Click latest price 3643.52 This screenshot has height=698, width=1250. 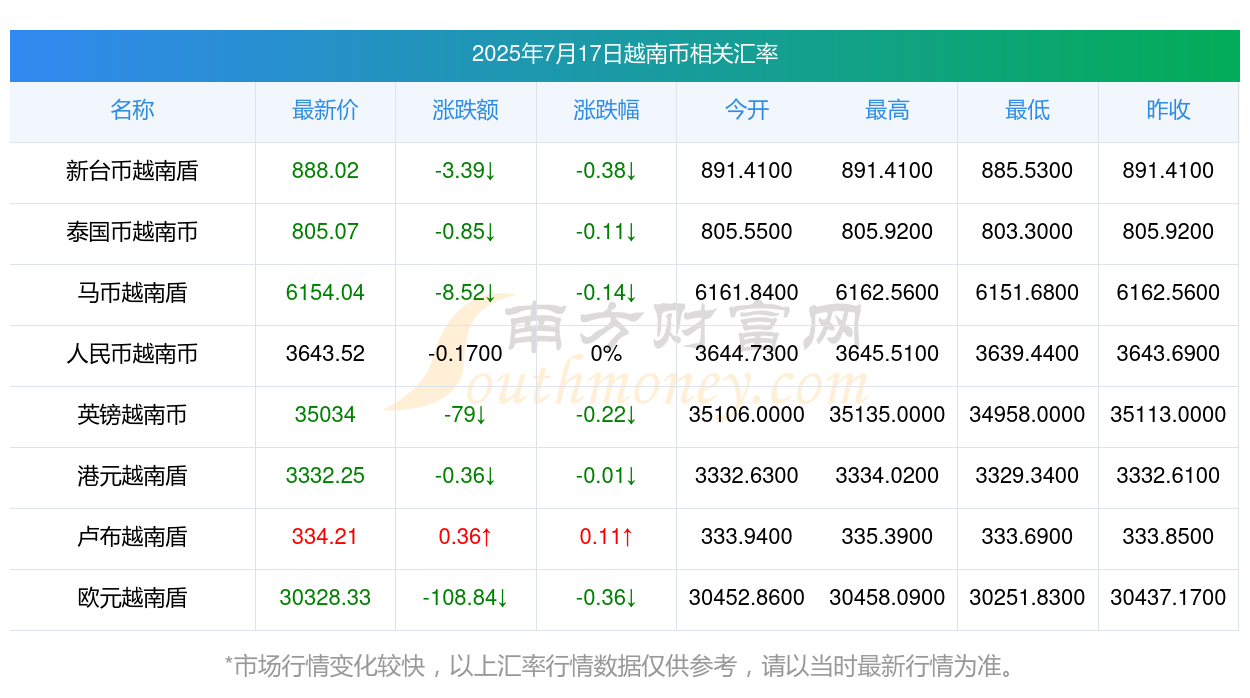(x=325, y=354)
